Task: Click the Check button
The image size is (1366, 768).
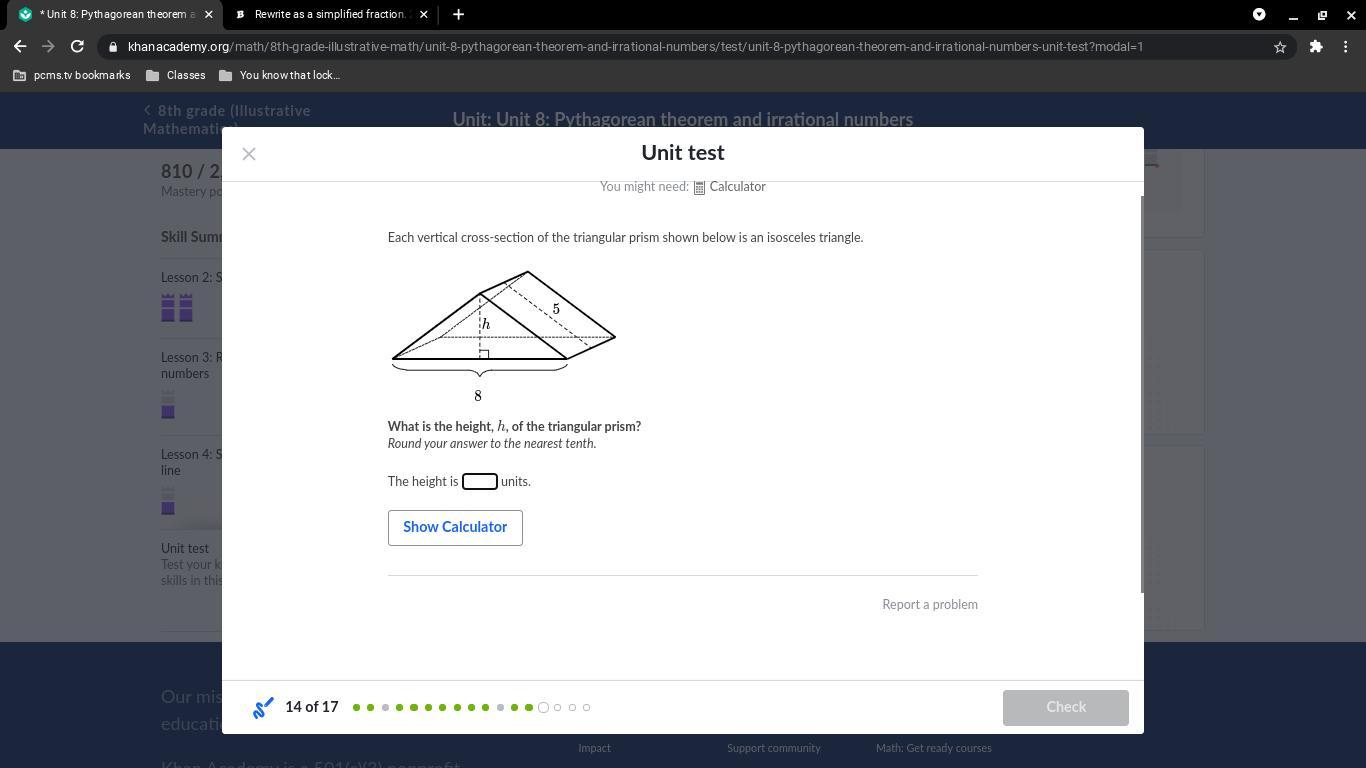Action: click(x=1066, y=707)
